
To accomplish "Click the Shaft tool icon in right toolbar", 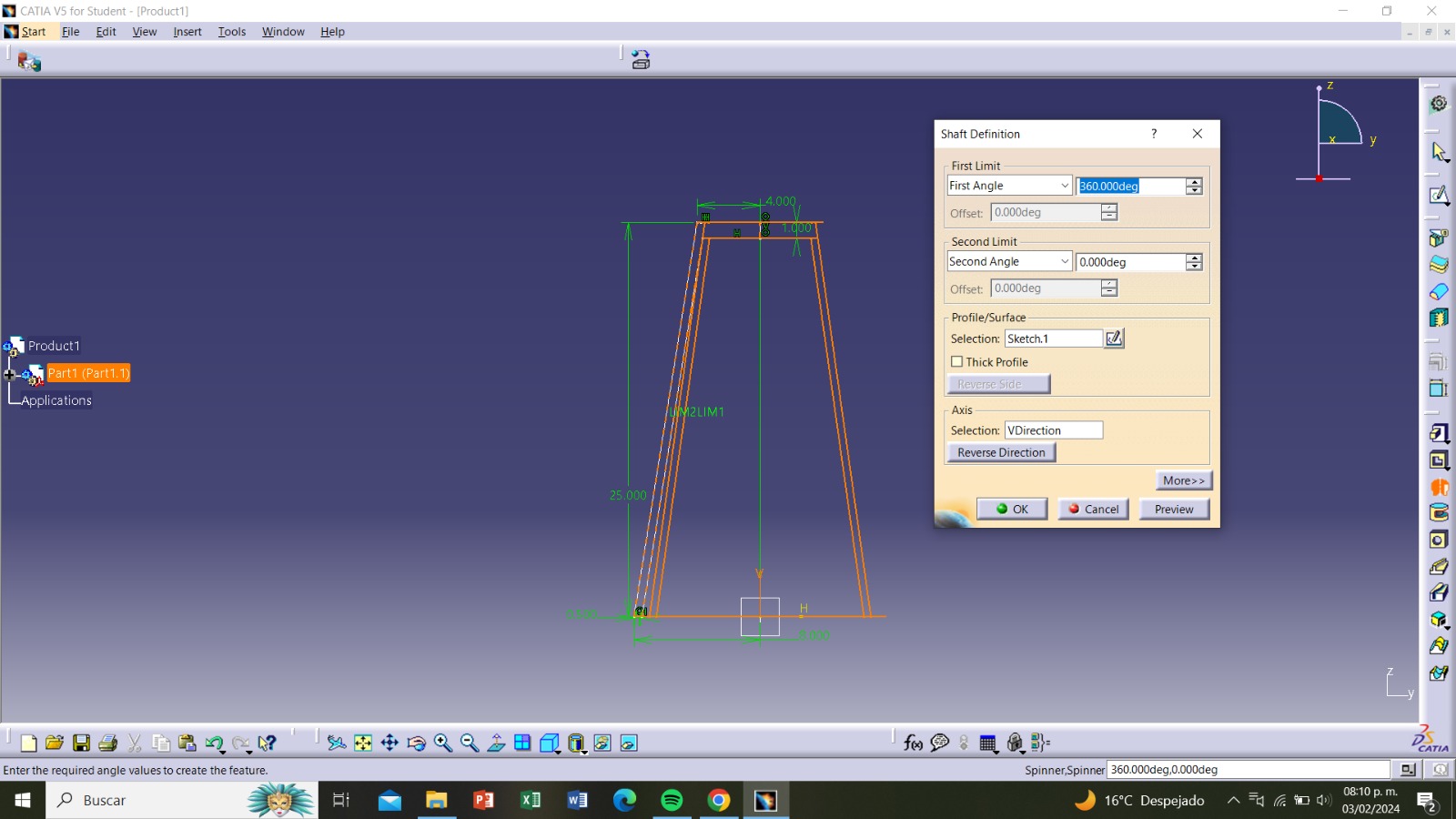I will coord(1438,487).
